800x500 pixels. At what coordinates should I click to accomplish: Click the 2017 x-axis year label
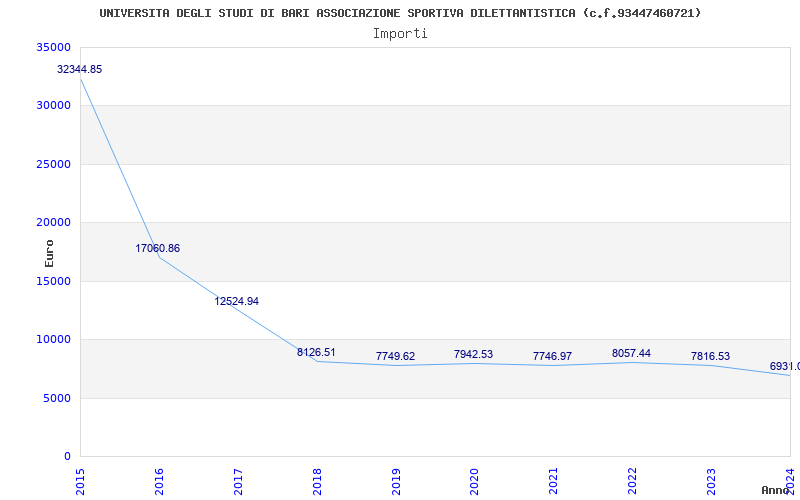(238, 482)
